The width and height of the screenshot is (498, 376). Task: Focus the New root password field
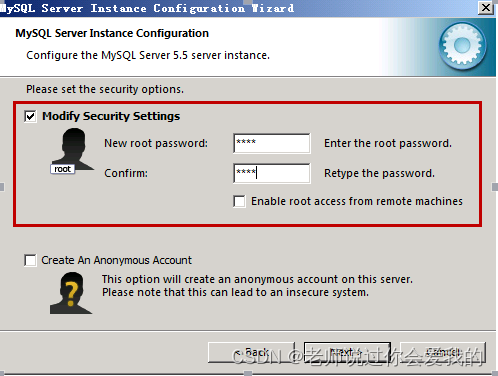point(272,143)
